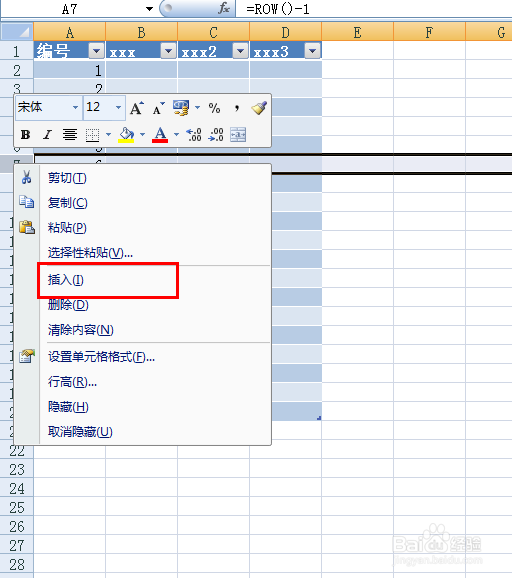The height and width of the screenshot is (578, 512).
Task: Select row 28 header
Action: pos(17,564)
